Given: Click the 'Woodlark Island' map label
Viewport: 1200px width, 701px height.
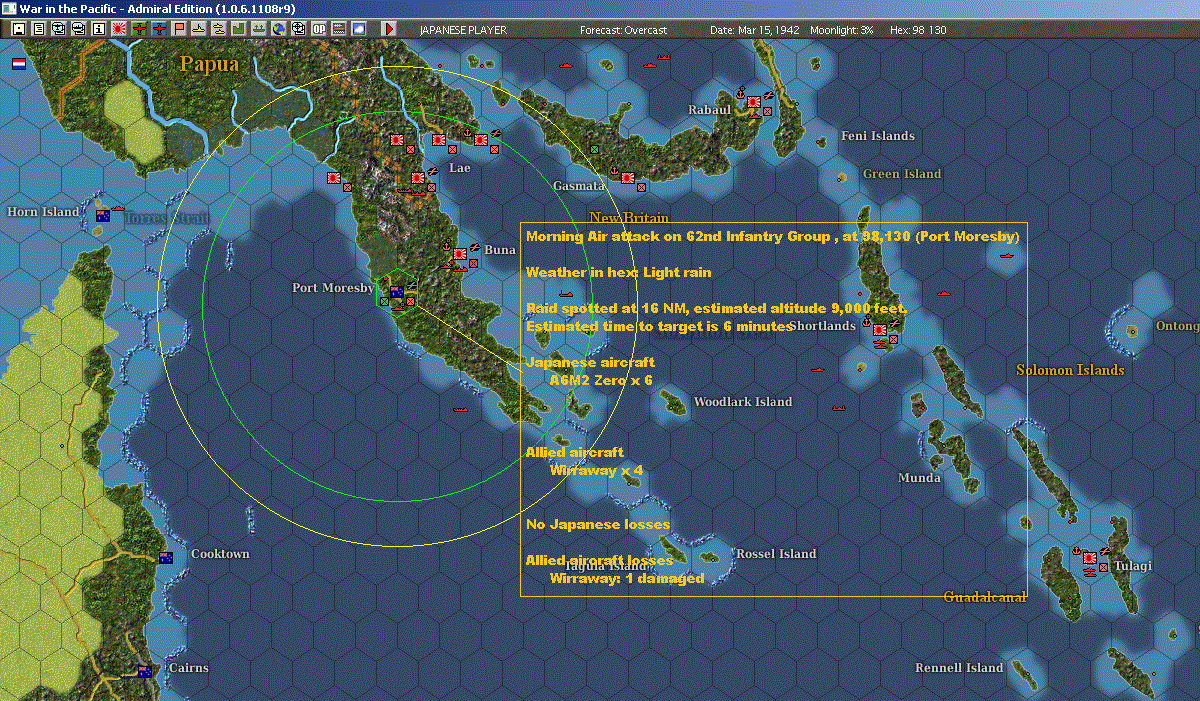Looking at the screenshot, I should [743, 402].
